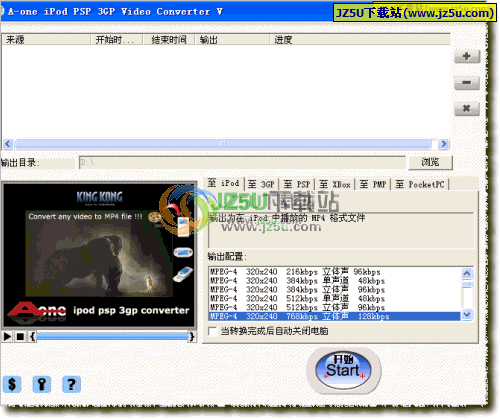Switch to the 至 PMP tab
The width and height of the screenshot is (500, 419).
(373, 184)
